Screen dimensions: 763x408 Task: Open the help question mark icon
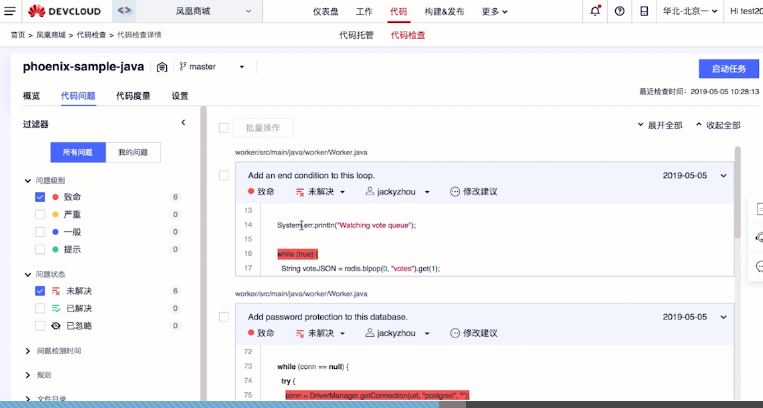point(619,11)
